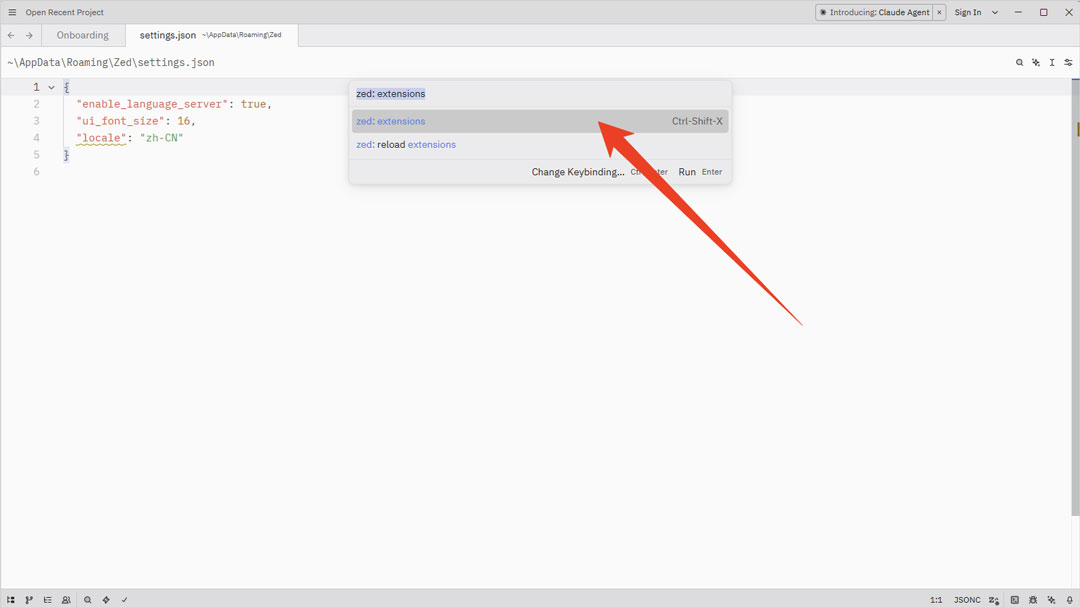This screenshot has width=1080, height=608.
Task: Go back with the left arrow
Action: point(11,35)
